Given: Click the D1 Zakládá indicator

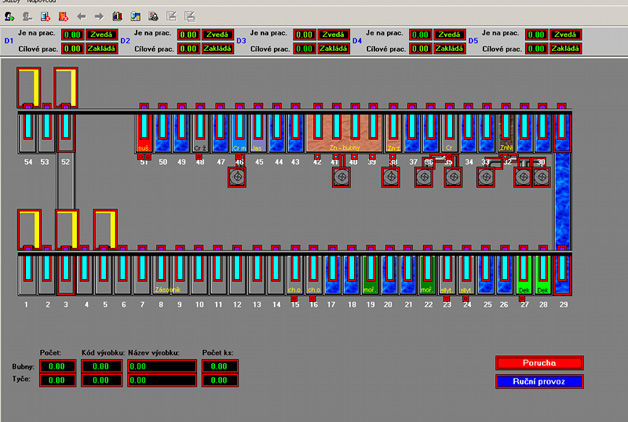Looking at the screenshot, I should pyautogui.click(x=102, y=49).
